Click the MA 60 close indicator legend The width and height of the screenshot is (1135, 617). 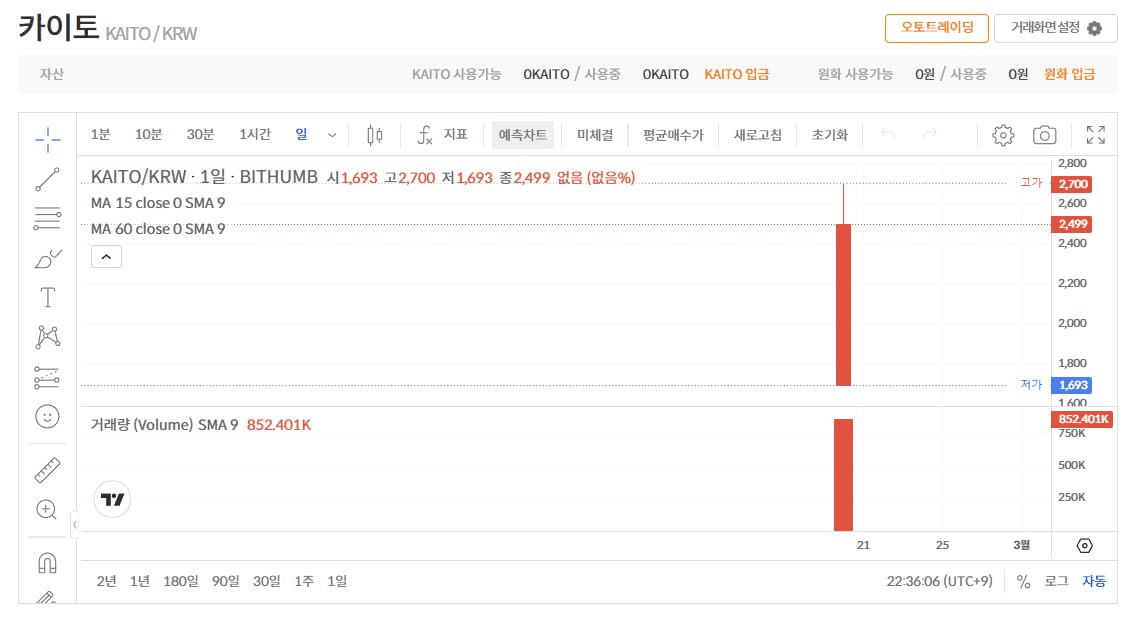[x=158, y=229]
